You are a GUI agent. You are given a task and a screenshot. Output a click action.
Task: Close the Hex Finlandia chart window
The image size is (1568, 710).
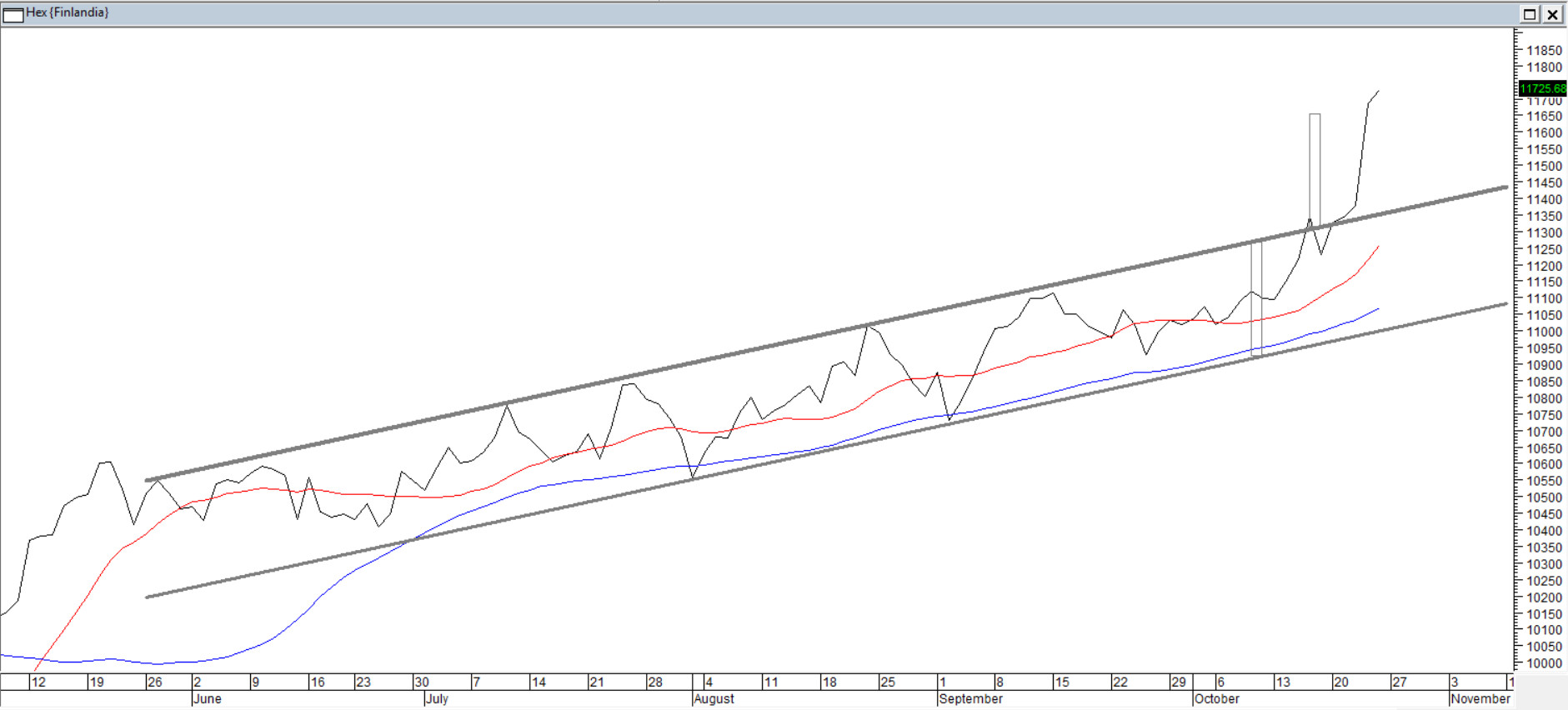(x=1552, y=14)
